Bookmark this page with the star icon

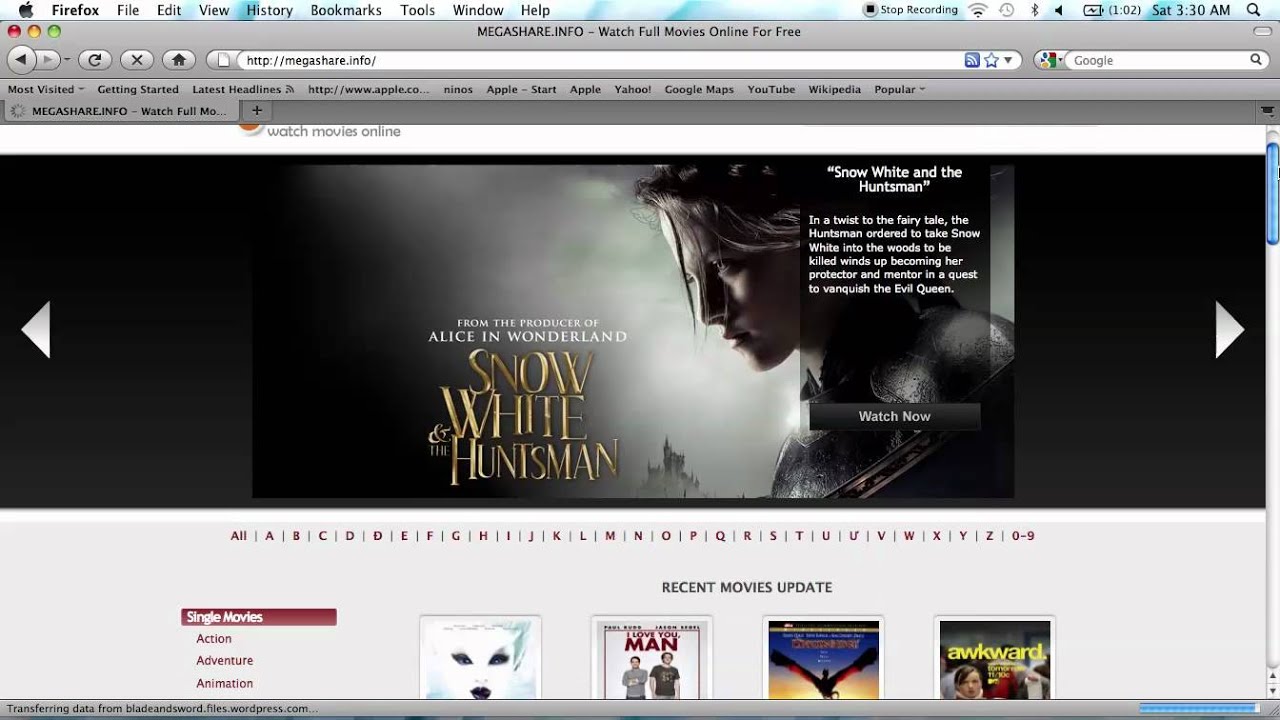pos(991,60)
